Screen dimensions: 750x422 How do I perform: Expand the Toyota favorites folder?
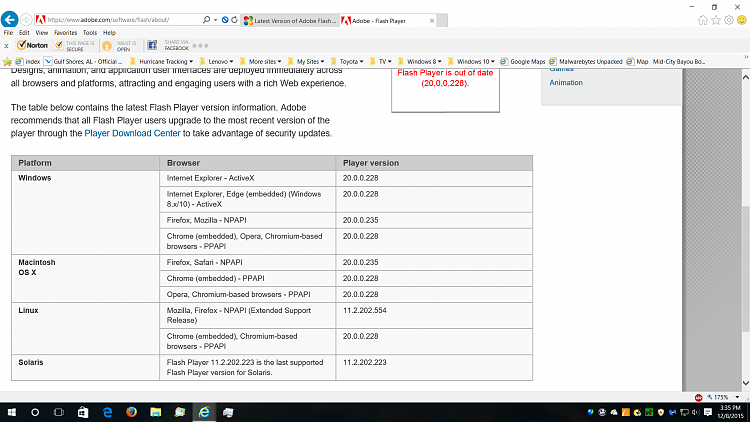click(347, 62)
